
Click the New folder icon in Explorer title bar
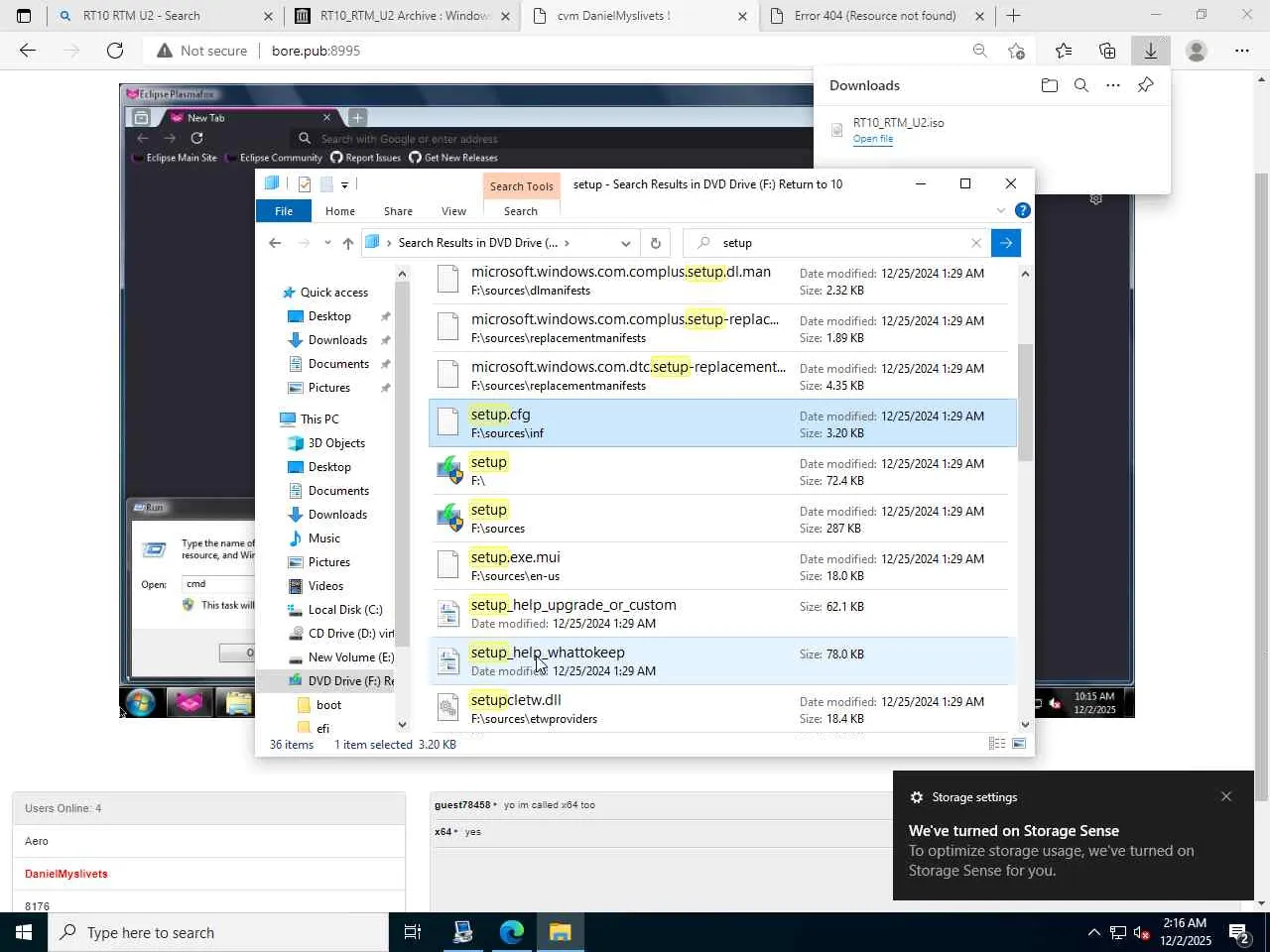(x=326, y=184)
